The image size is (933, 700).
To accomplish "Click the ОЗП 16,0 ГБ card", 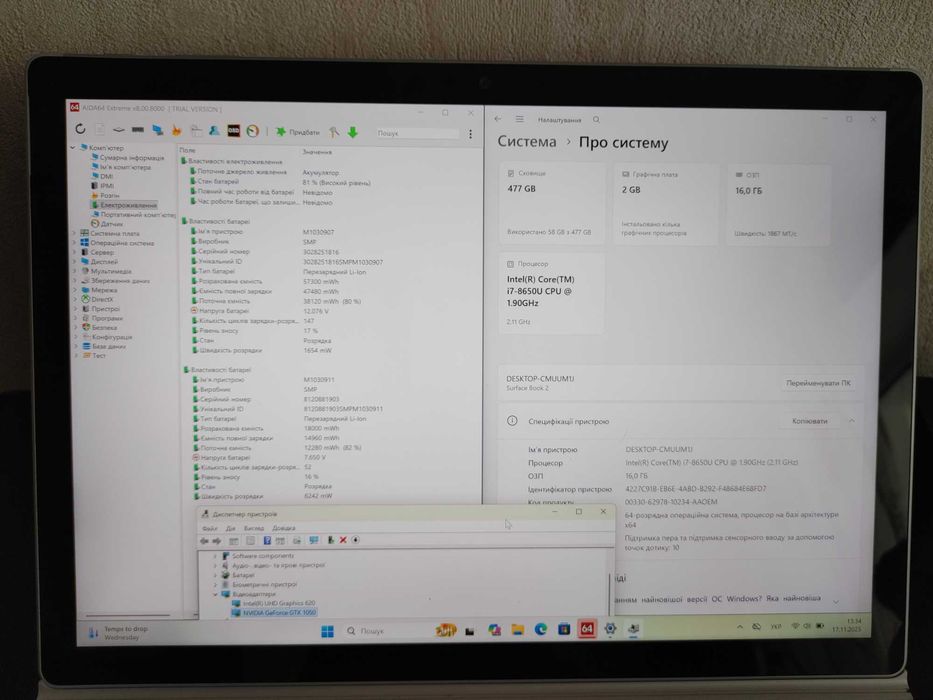I will pos(779,205).
